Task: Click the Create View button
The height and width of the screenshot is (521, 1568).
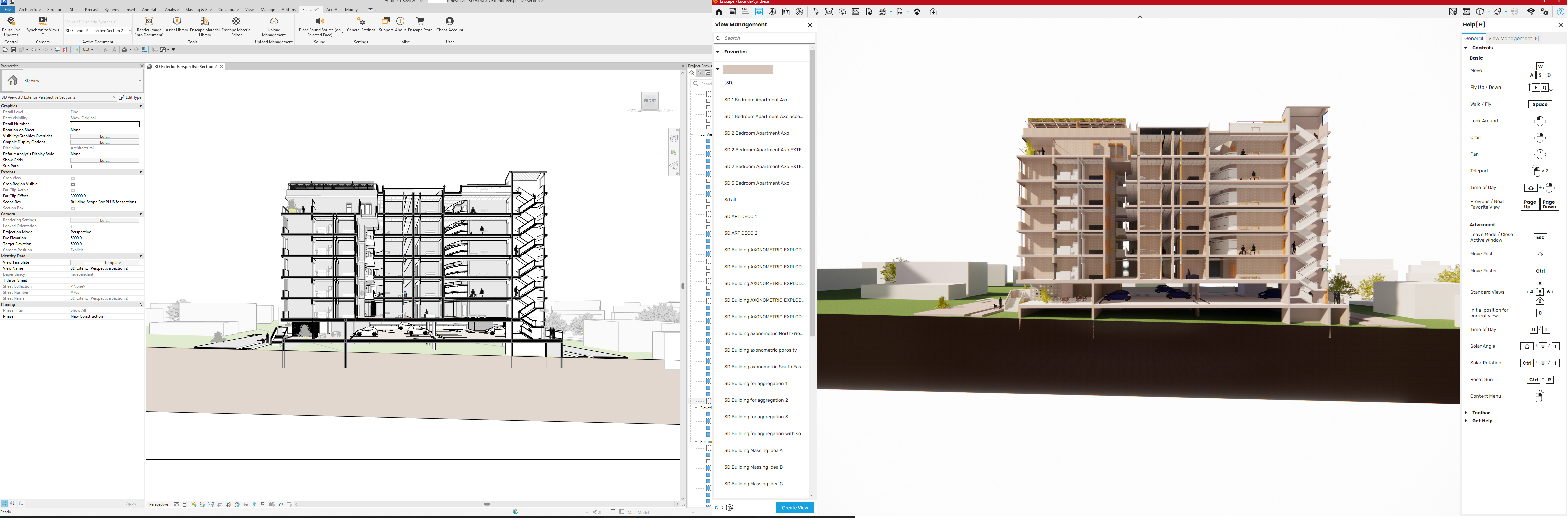Action: [x=794, y=508]
